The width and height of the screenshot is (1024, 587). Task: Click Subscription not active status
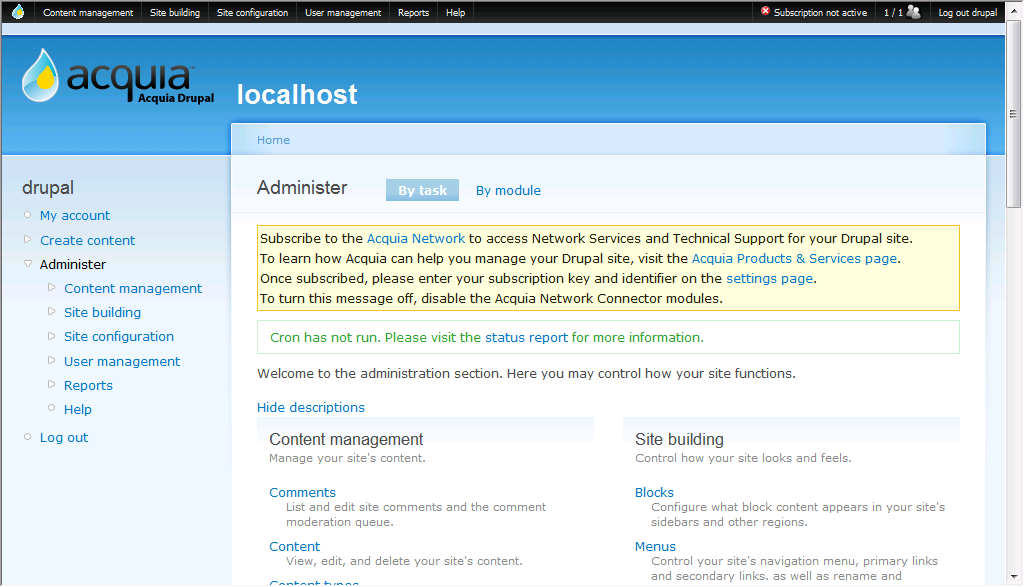[x=820, y=12]
